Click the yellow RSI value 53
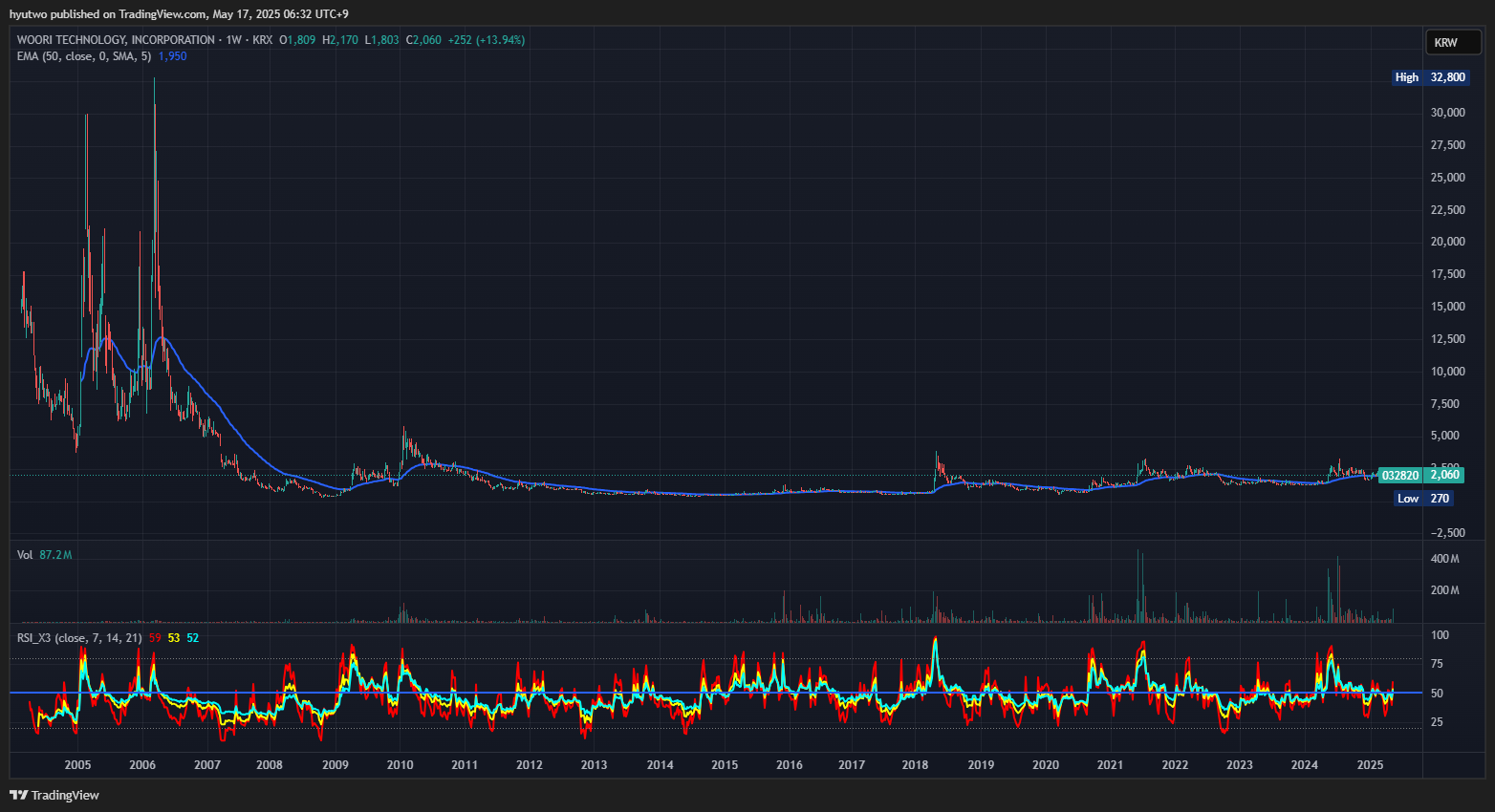The image size is (1495, 812). pyautogui.click(x=173, y=638)
